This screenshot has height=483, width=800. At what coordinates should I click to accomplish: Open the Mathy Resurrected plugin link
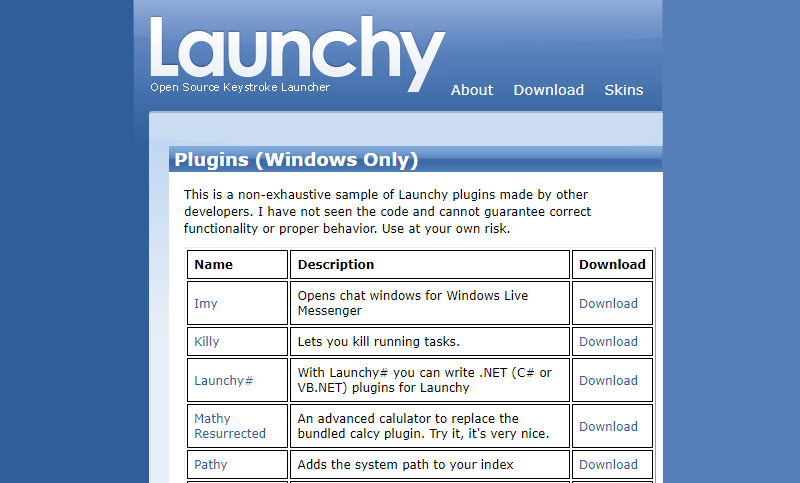(x=230, y=426)
